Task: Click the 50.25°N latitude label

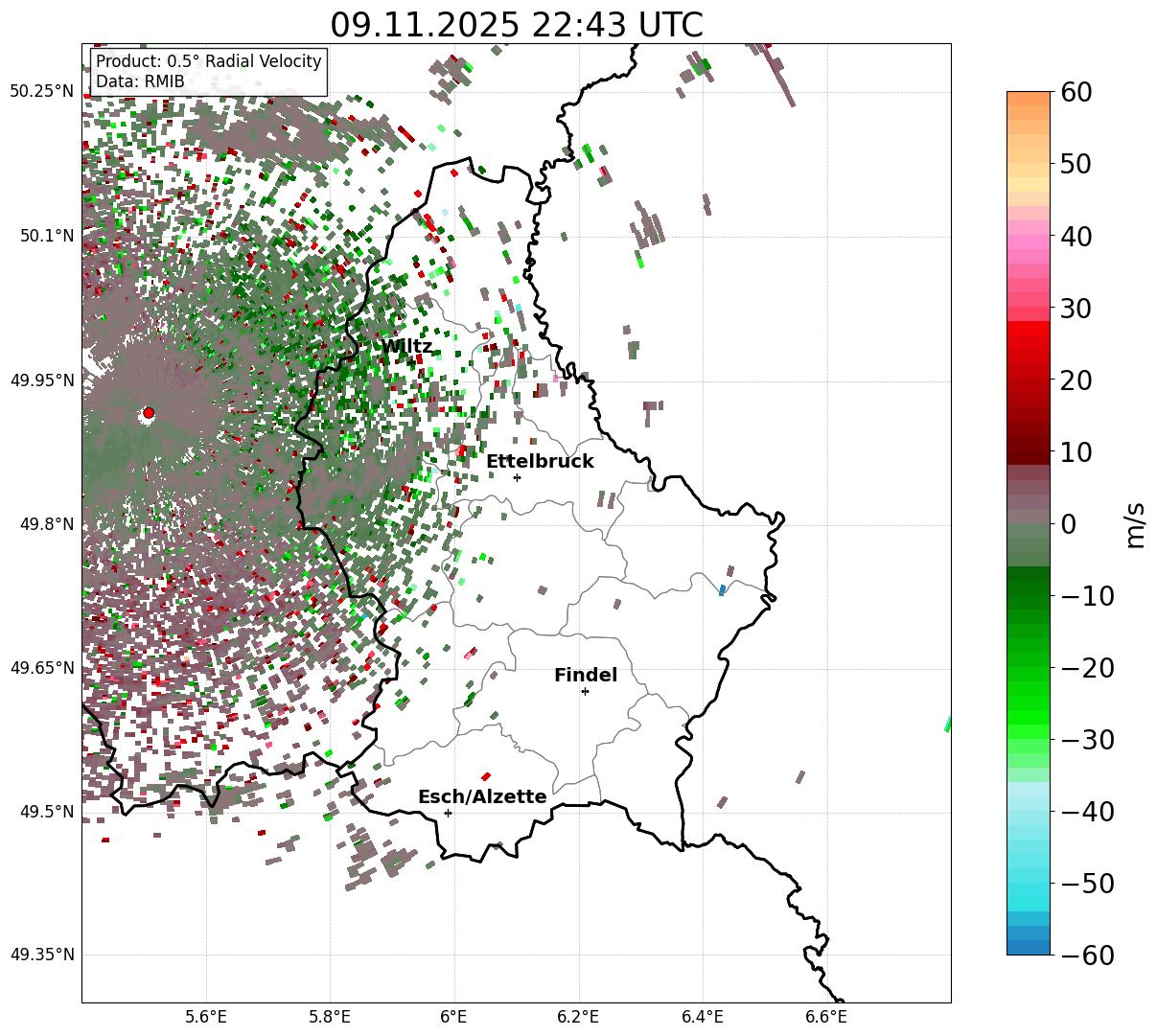Action: tap(42, 91)
